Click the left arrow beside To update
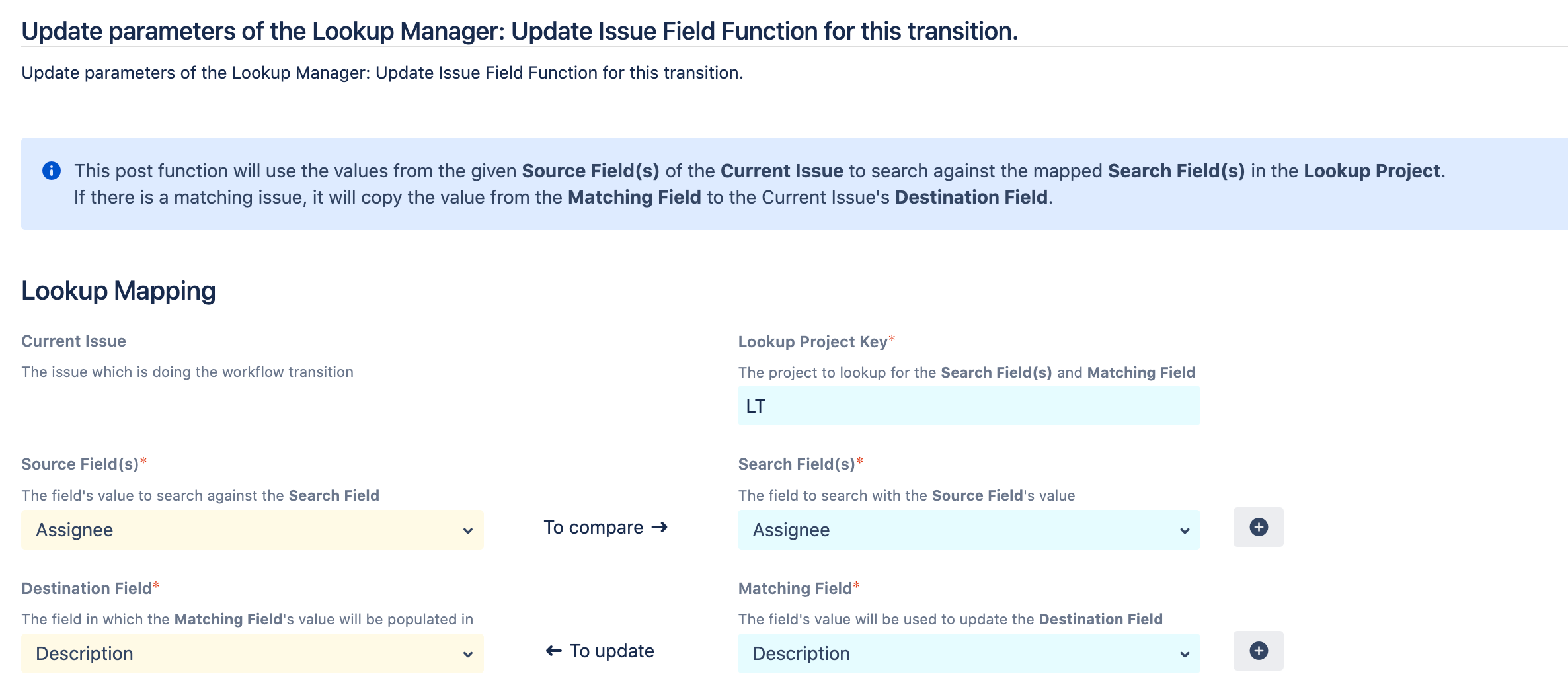 (553, 651)
